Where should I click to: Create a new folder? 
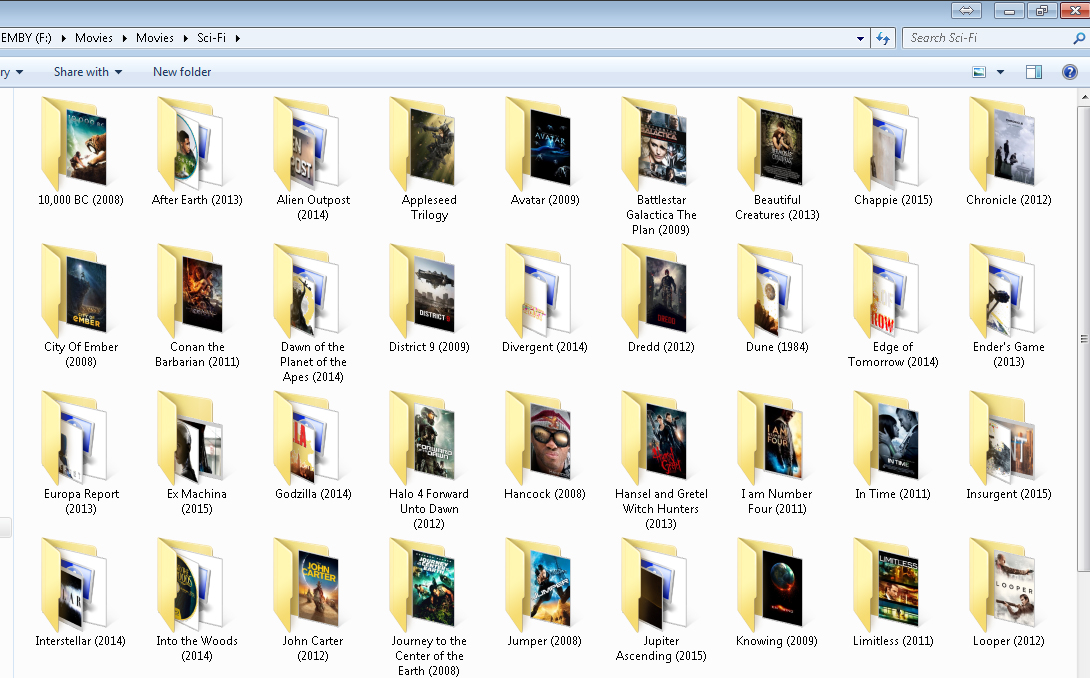(181, 71)
